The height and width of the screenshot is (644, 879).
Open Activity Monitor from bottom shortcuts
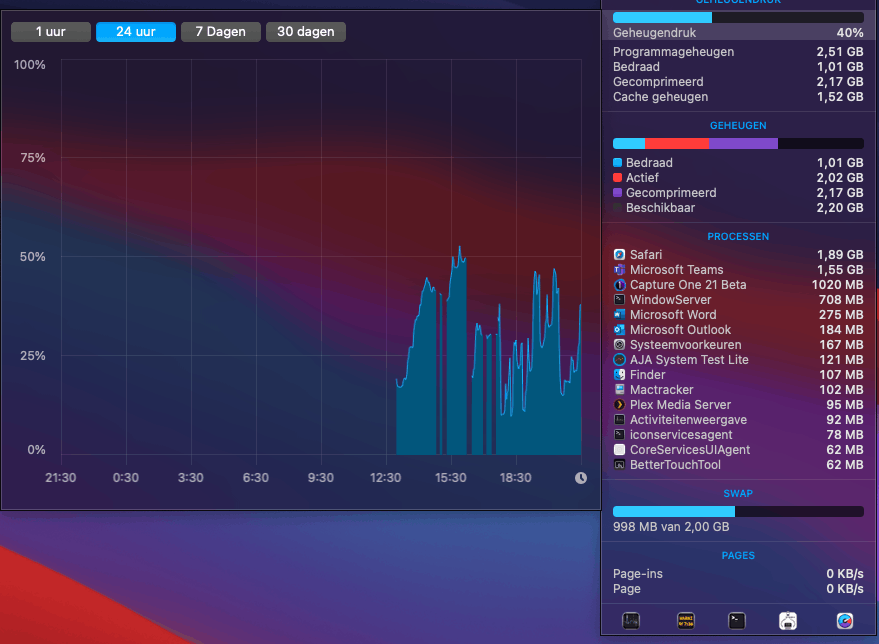tap(631, 620)
